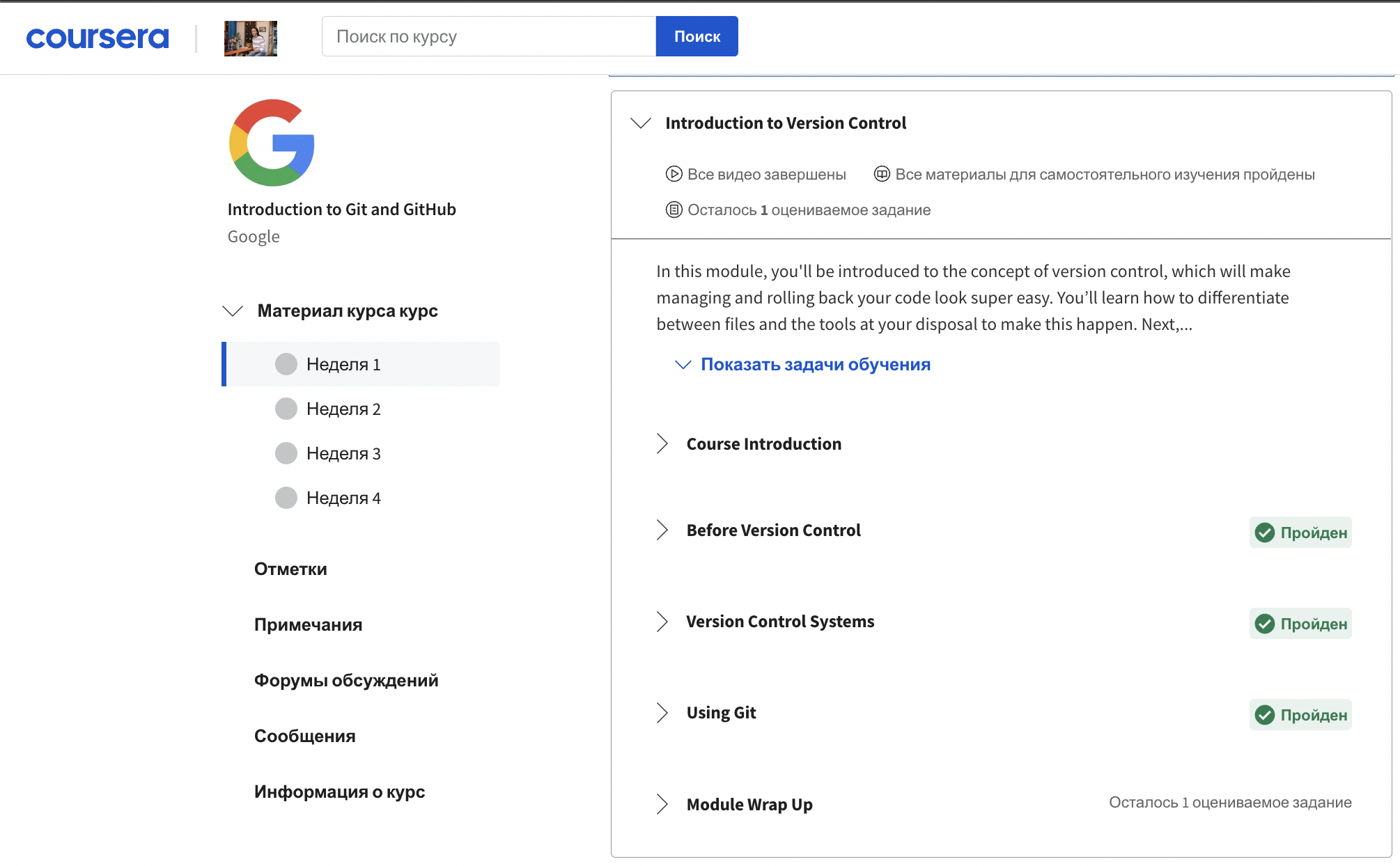Open the Примечания notes page
Screen dimensions: 1400x866
coord(308,624)
